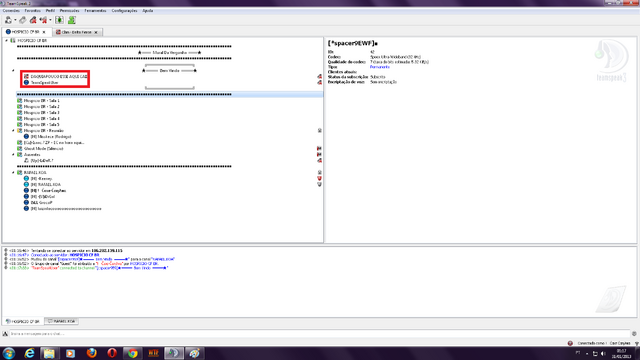The width and height of the screenshot is (640, 360).
Task: Collapse the HOSPICIO CF BR server tree
Action: pyautogui.click(x=7, y=41)
